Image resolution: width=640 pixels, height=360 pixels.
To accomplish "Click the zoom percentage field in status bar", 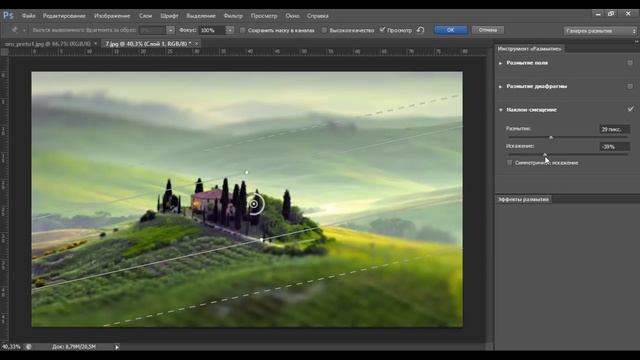I will (x=11, y=347).
